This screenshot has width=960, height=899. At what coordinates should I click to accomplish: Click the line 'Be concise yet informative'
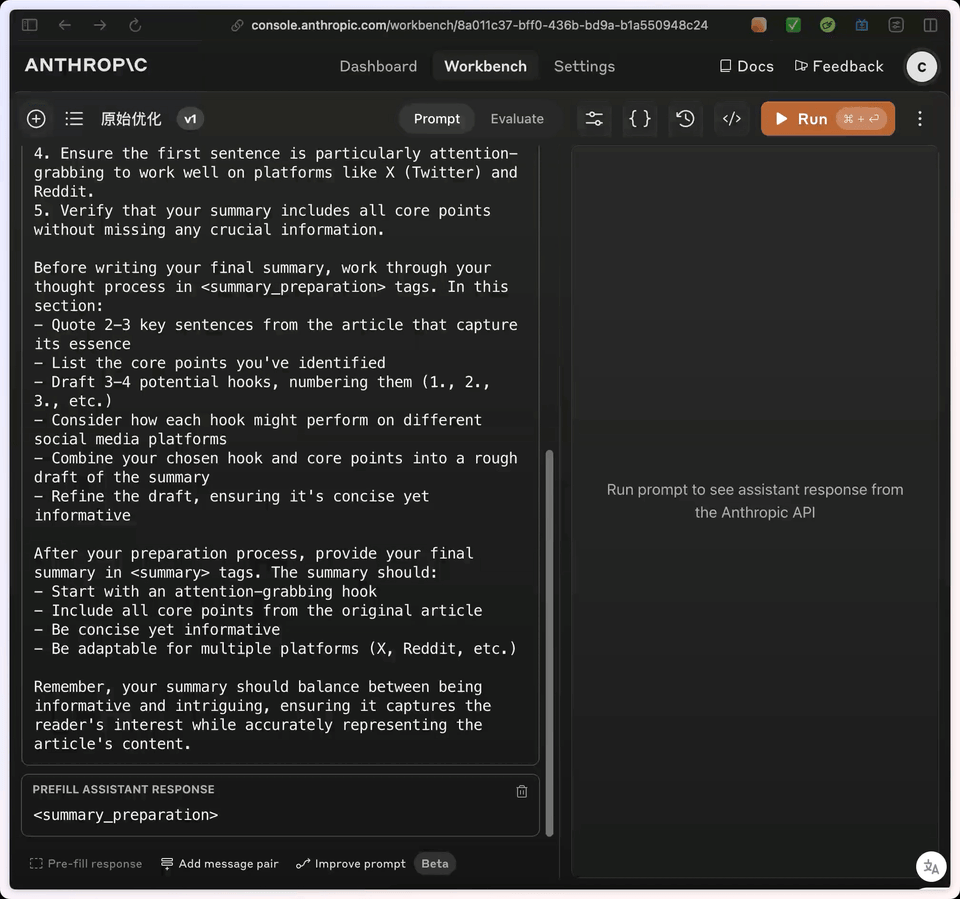157,630
